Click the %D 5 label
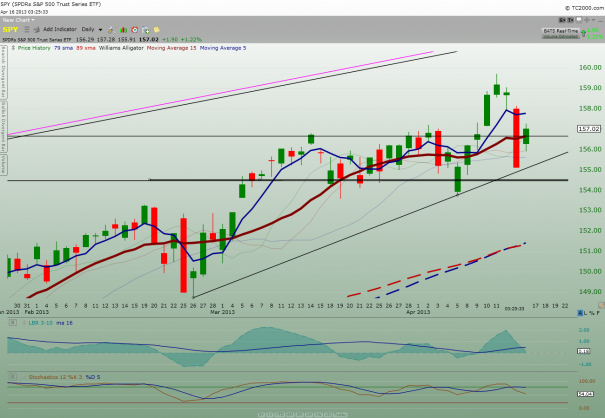 (93, 377)
